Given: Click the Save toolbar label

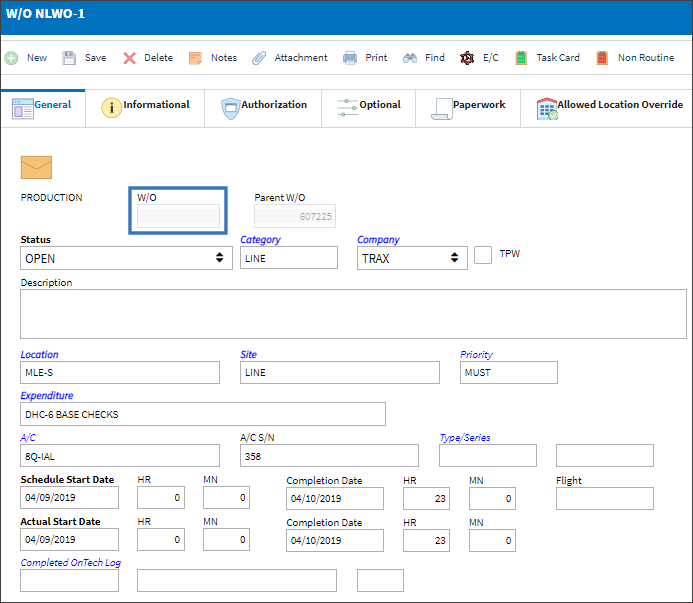Looking at the screenshot, I should [95, 58].
